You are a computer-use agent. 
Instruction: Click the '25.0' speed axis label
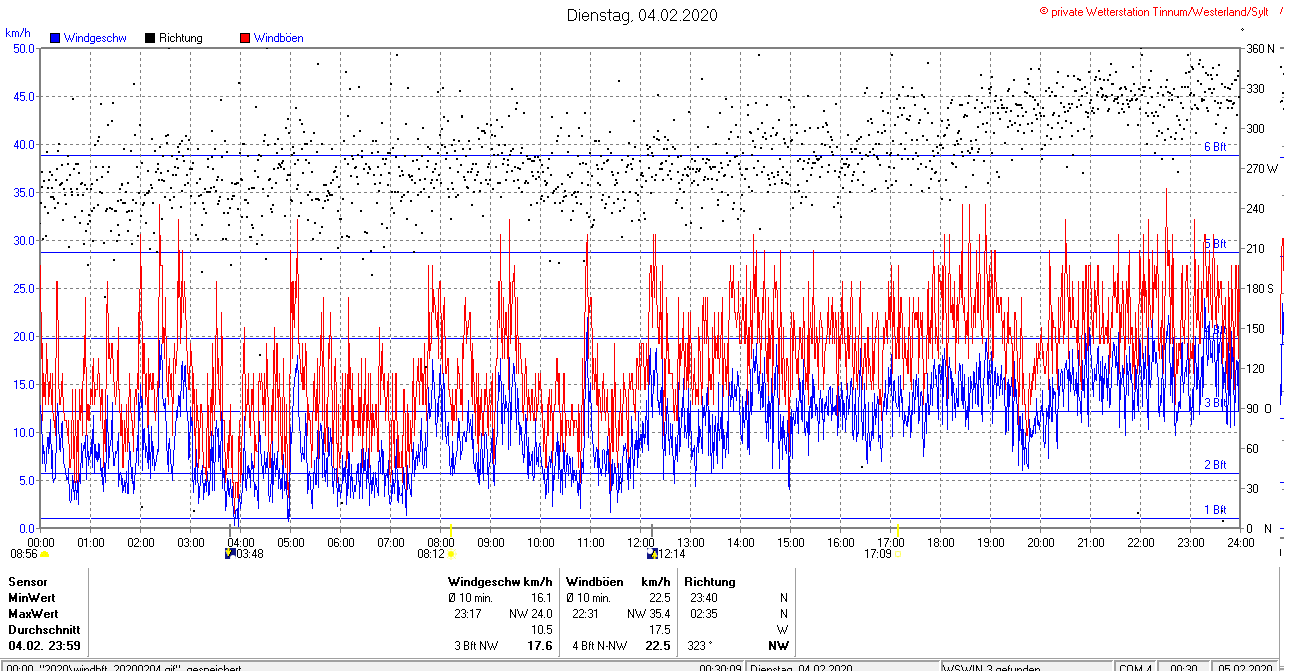coord(24,288)
